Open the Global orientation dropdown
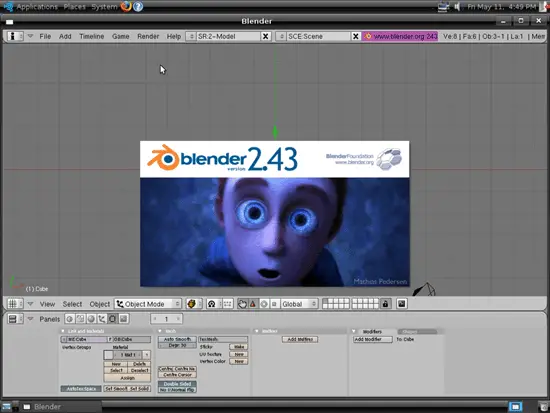The width and height of the screenshot is (550, 413). coord(299,304)
